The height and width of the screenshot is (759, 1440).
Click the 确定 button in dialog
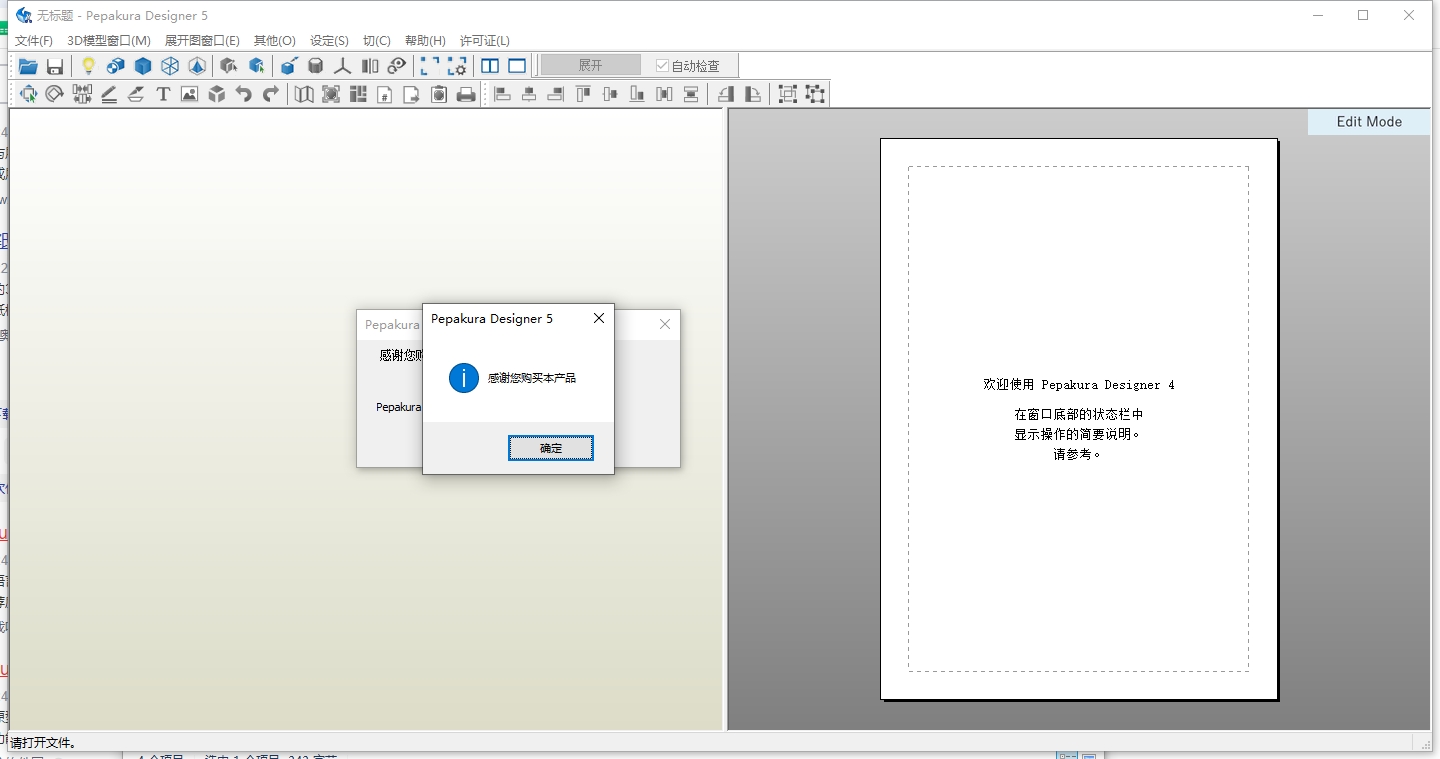point(551,448)
